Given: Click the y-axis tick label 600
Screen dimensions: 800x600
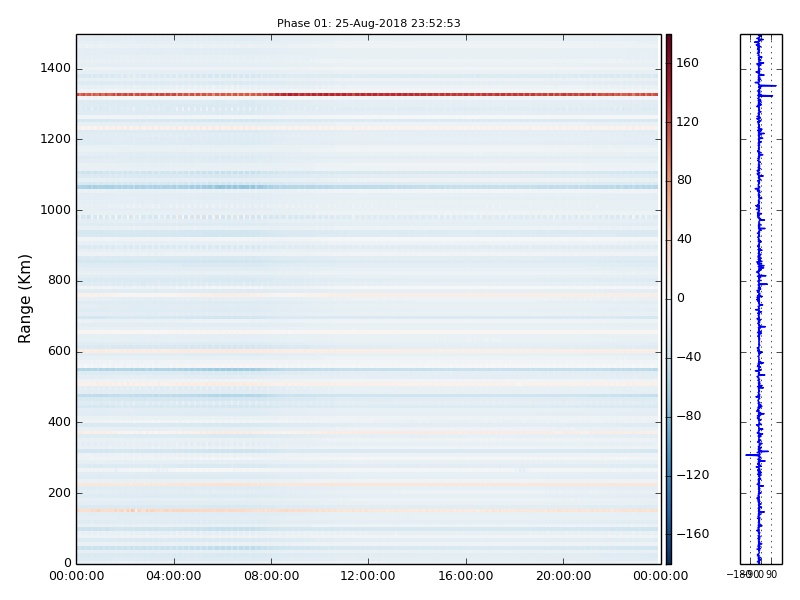Looking at the screenshot, I should click(x=59, y=351).
